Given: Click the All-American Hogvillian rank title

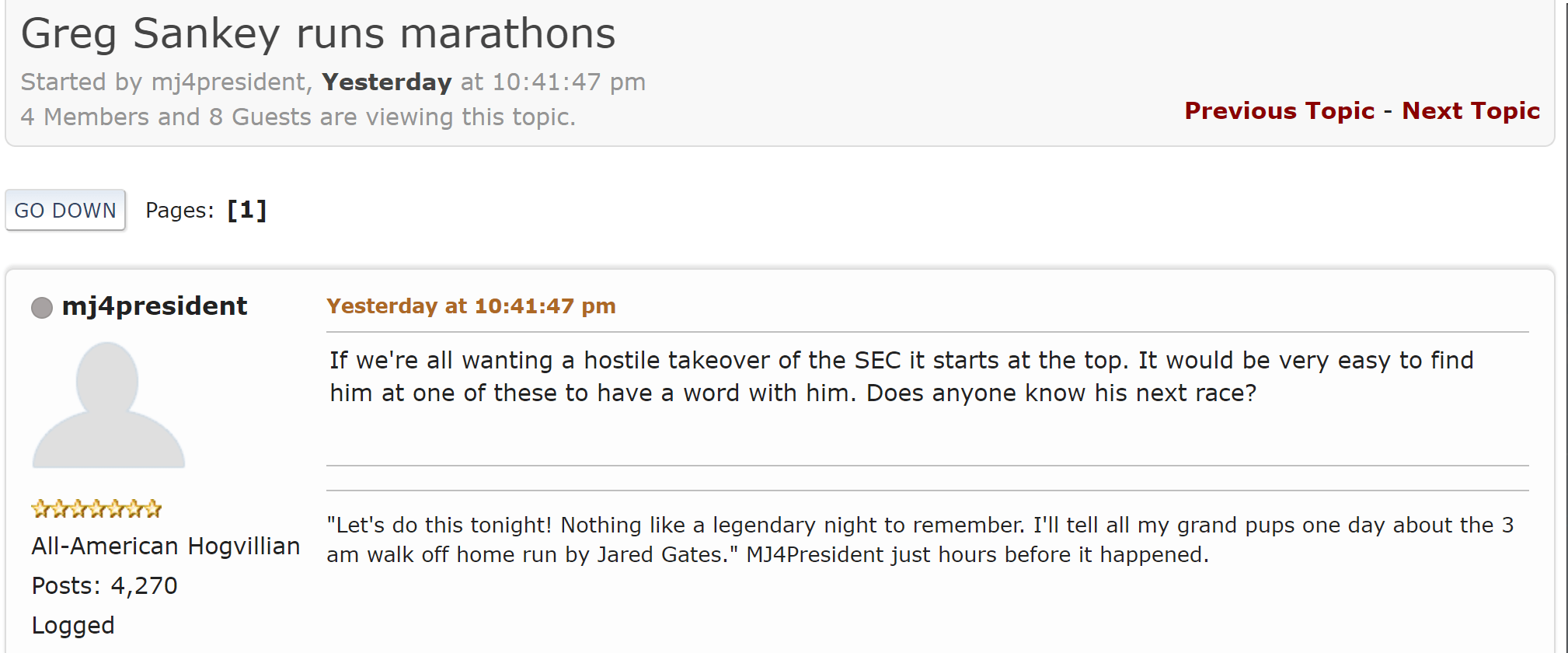Looking at the screenshot, I should (x=166, y=546).
